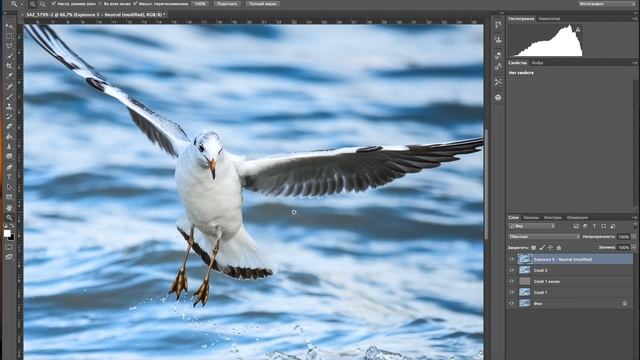Toggle the 'Масшт. перетаскиванием' checkbox
Screen dimensions: 640x360
pyautogui.click(x=135, y=4)
